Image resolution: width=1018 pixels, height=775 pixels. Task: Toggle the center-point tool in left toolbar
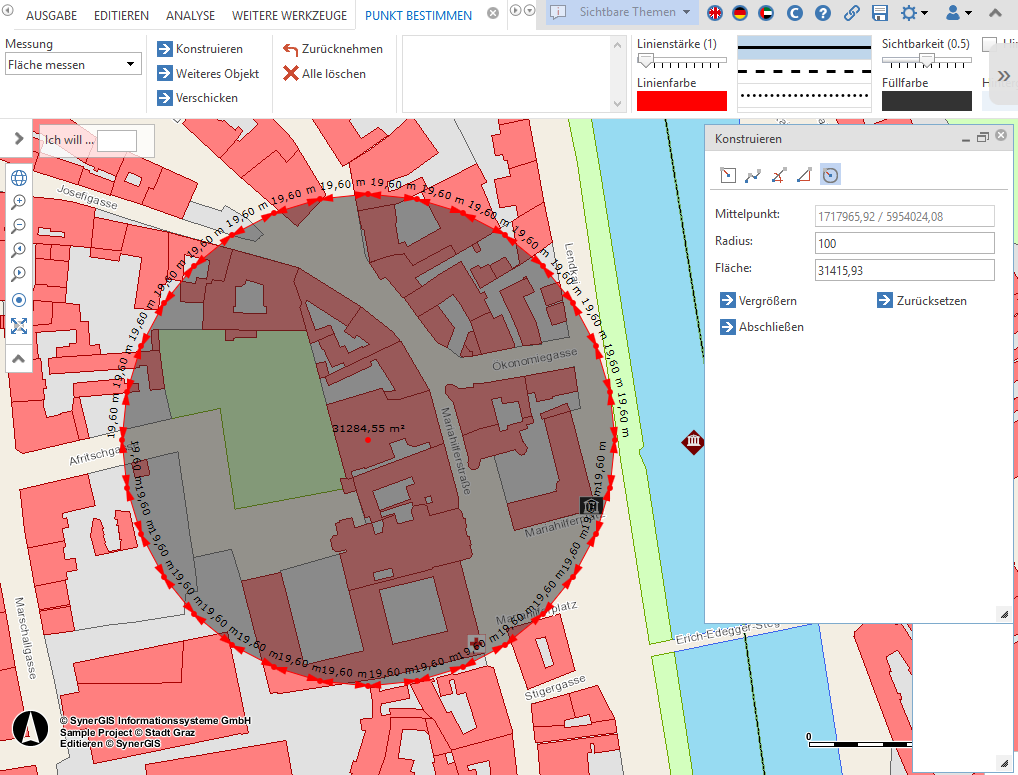tap(19, 299)
